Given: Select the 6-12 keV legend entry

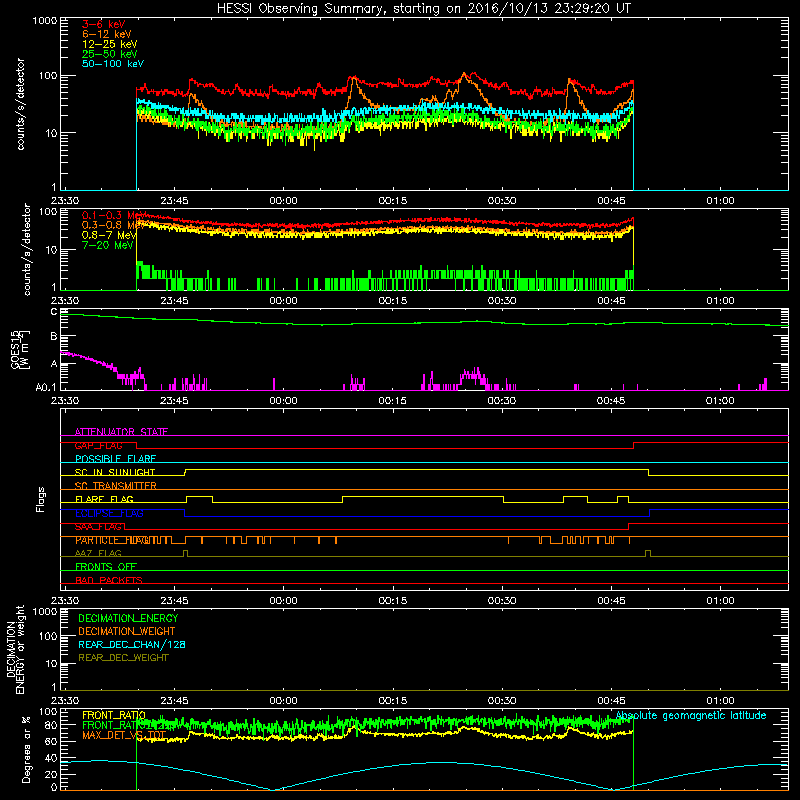Looking at the screenshot, I should coord(107,34).
